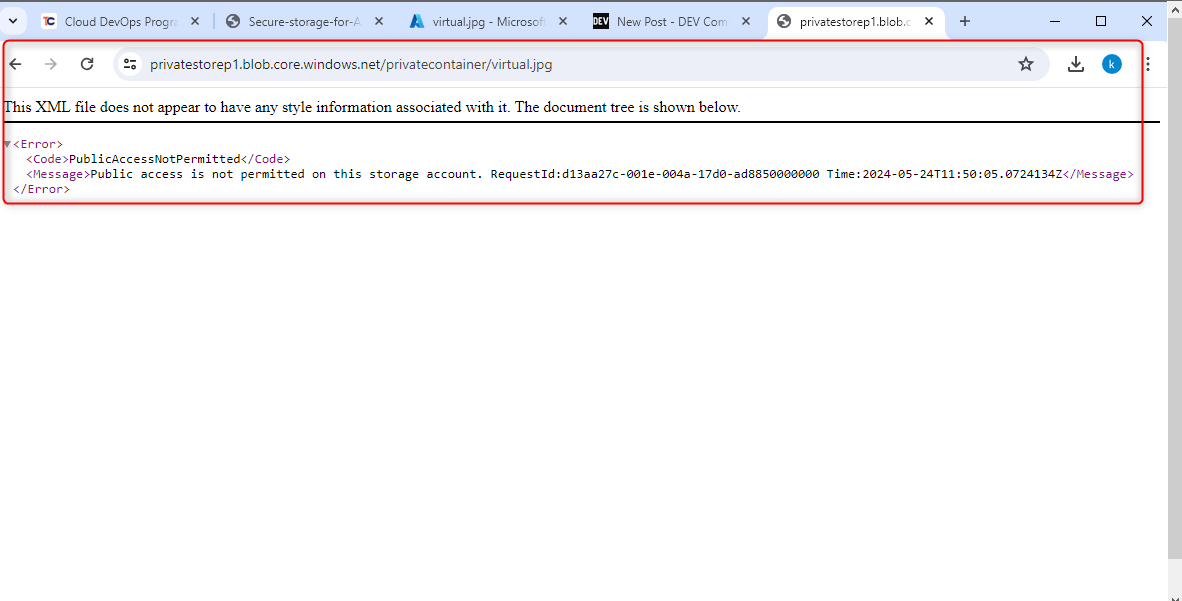Reload the page with the refresh icon
1182x601 pixels.
[87, 64]
